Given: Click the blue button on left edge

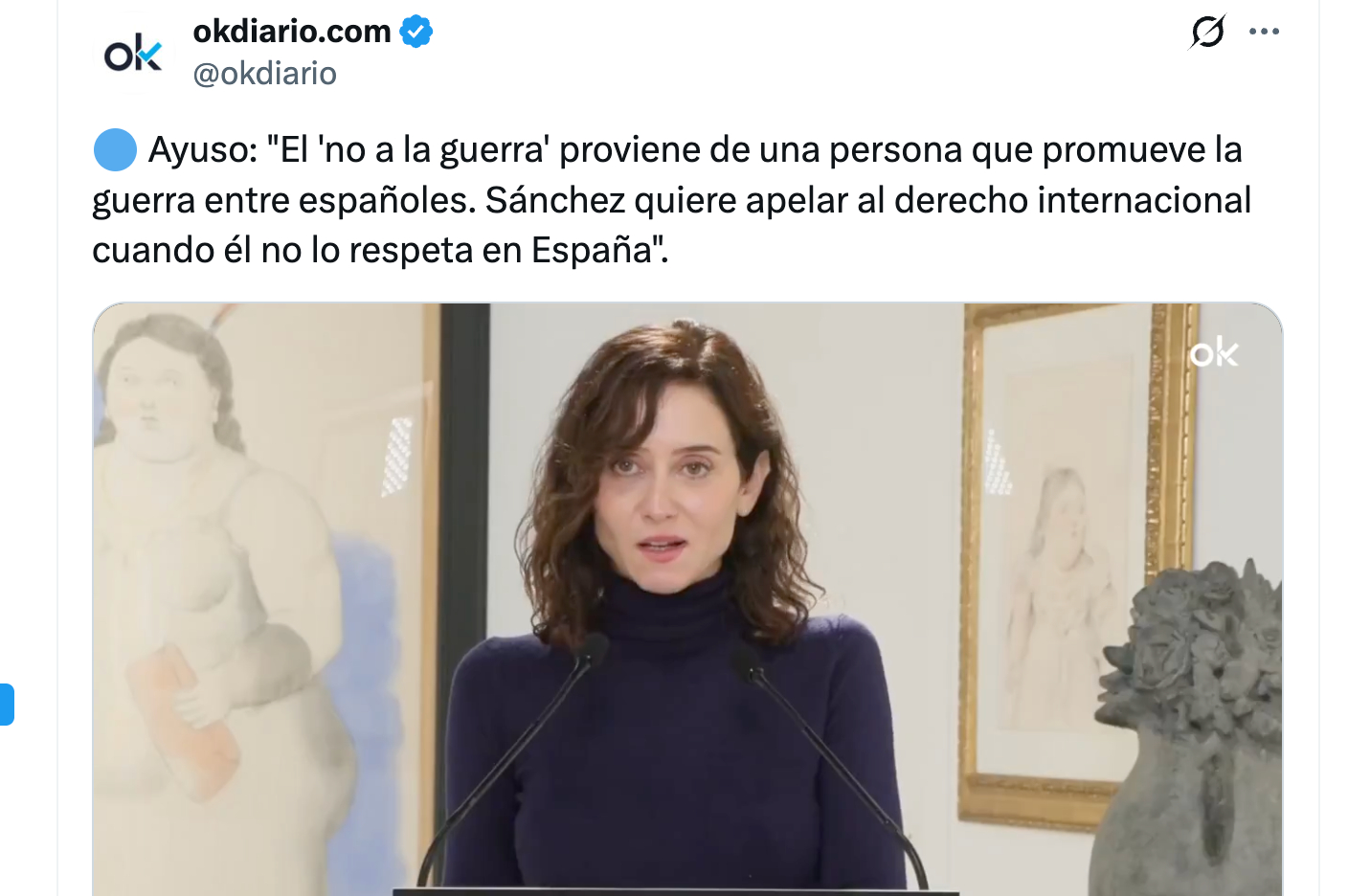Looking at the screenshot, I should pyautogui.click(x=7, y=705).
